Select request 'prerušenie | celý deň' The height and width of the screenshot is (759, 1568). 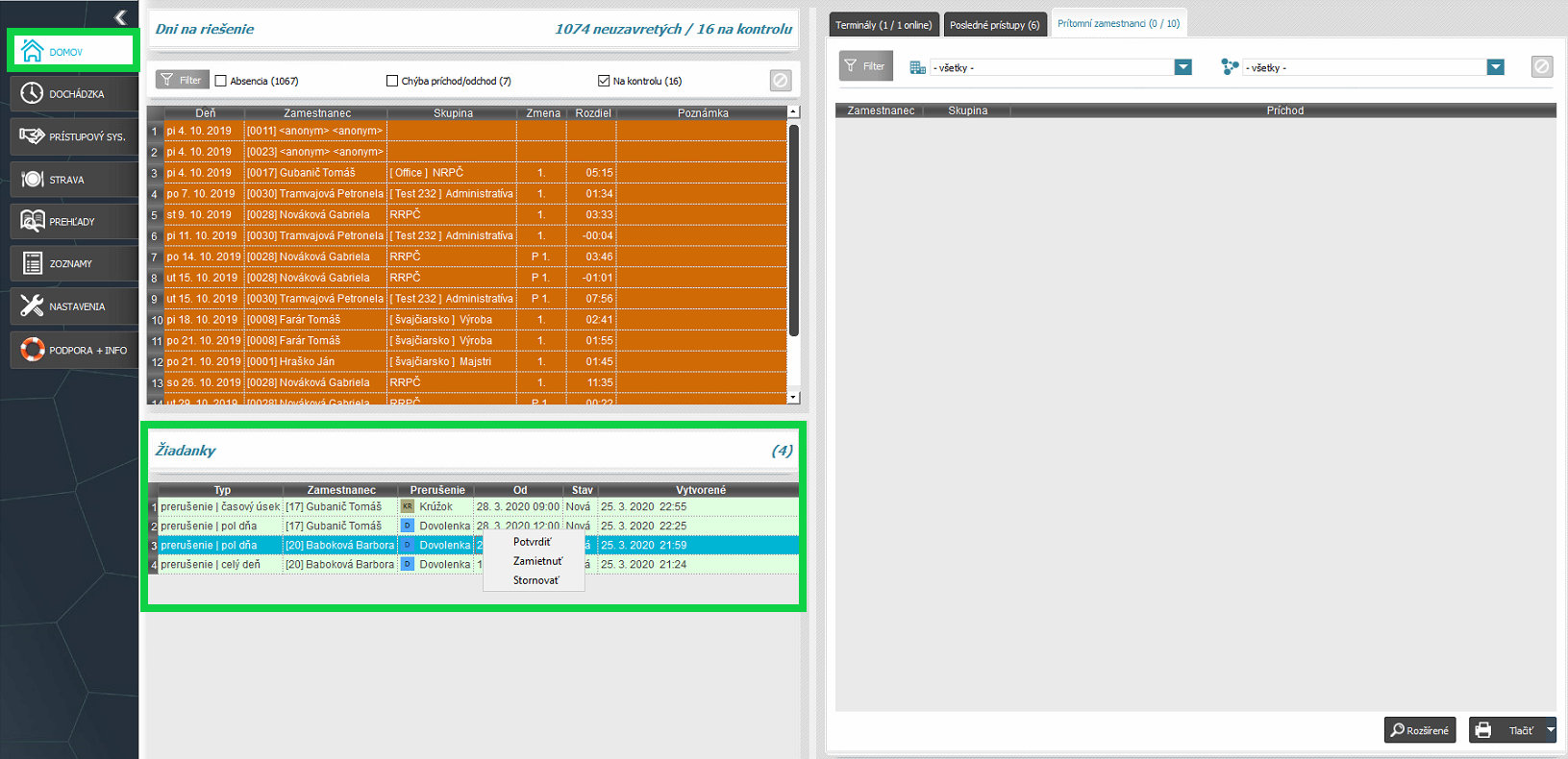(x=474, y=564)
